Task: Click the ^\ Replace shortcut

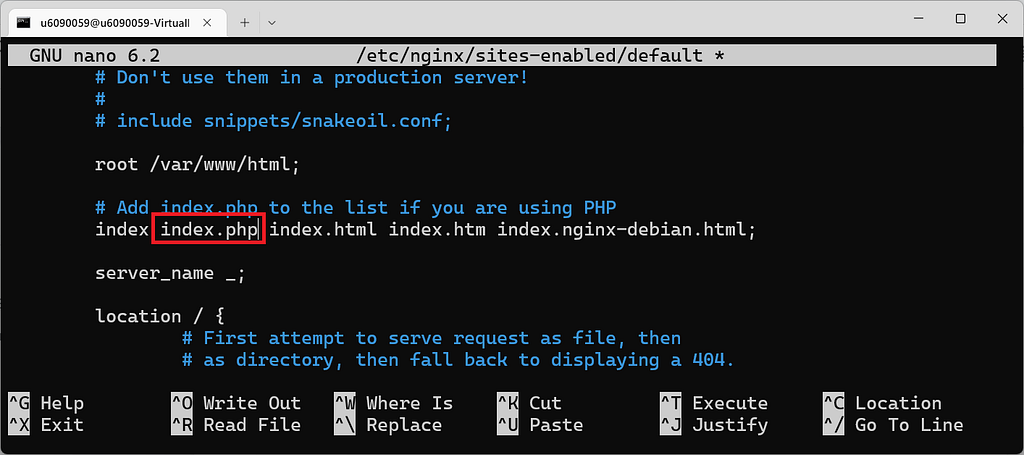Action: tap(388, 426)
